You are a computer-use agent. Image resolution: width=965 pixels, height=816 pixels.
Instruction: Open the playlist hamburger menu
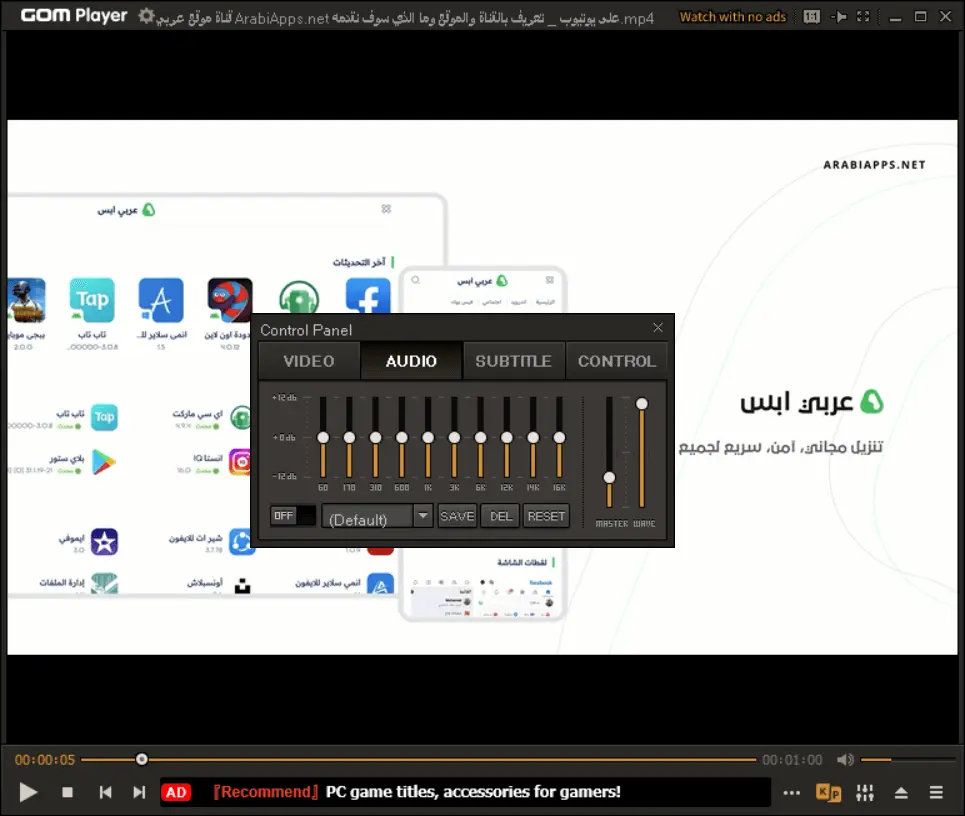tap(936, 792)
